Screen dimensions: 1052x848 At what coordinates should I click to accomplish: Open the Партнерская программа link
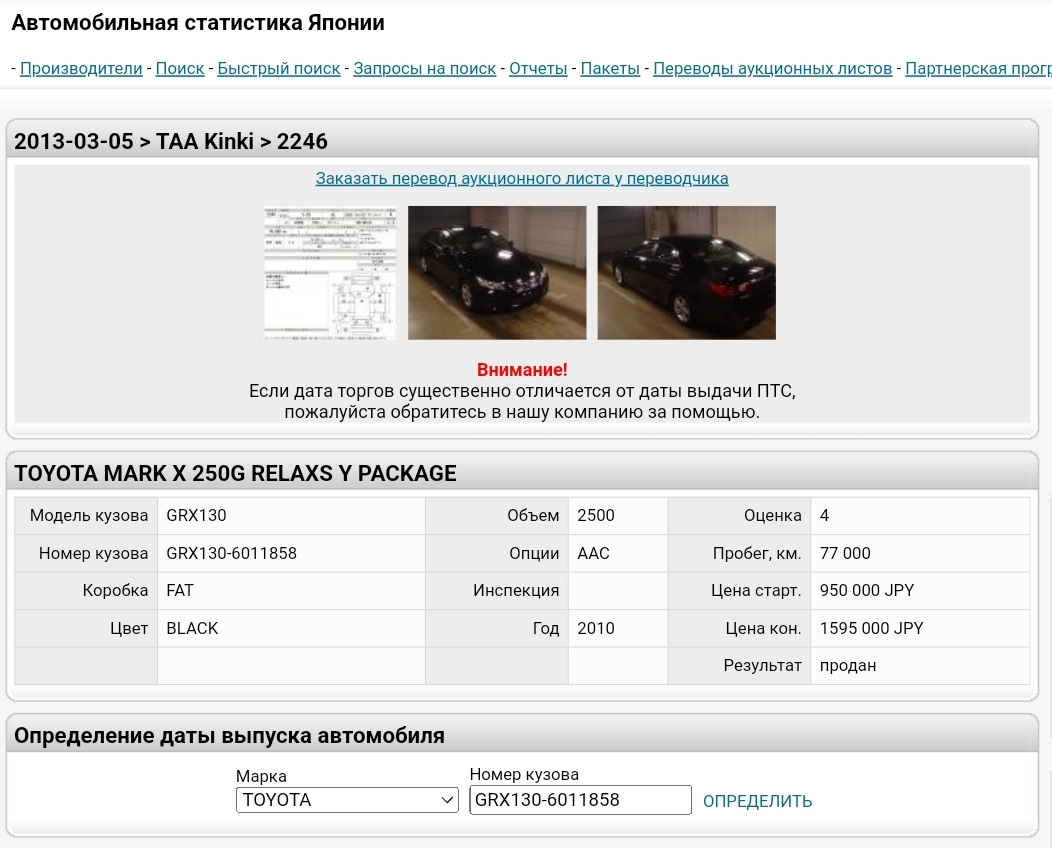click(978, 68)
